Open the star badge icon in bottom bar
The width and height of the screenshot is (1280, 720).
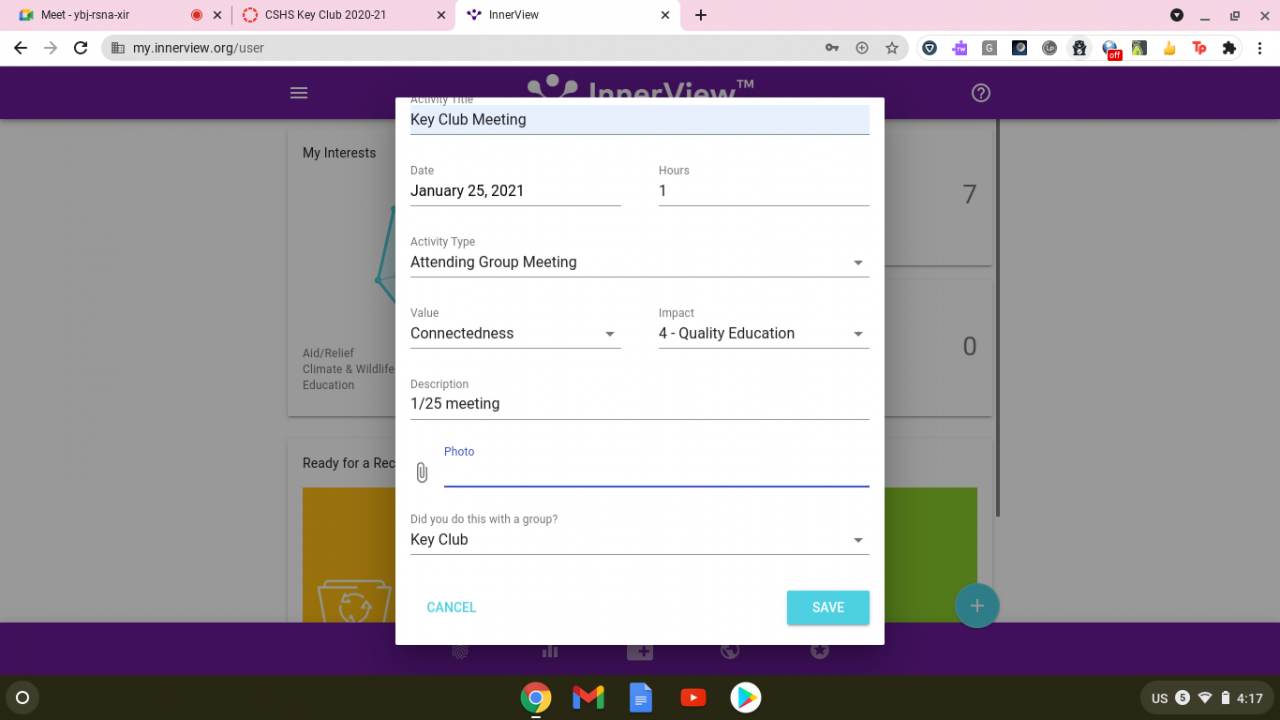[x=820, y=651]
